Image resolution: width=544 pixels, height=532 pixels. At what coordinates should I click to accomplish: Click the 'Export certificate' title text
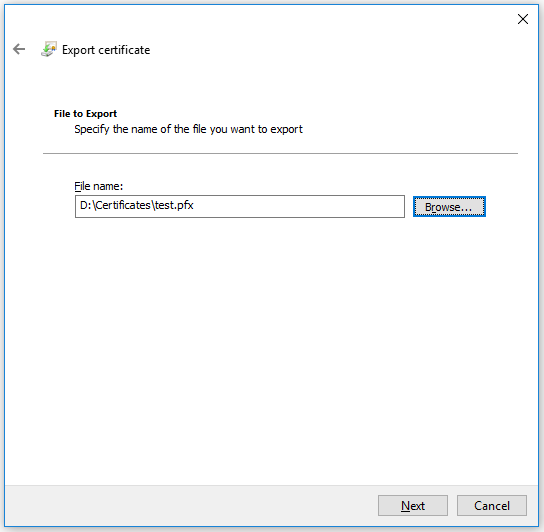[x=106, y=50]
